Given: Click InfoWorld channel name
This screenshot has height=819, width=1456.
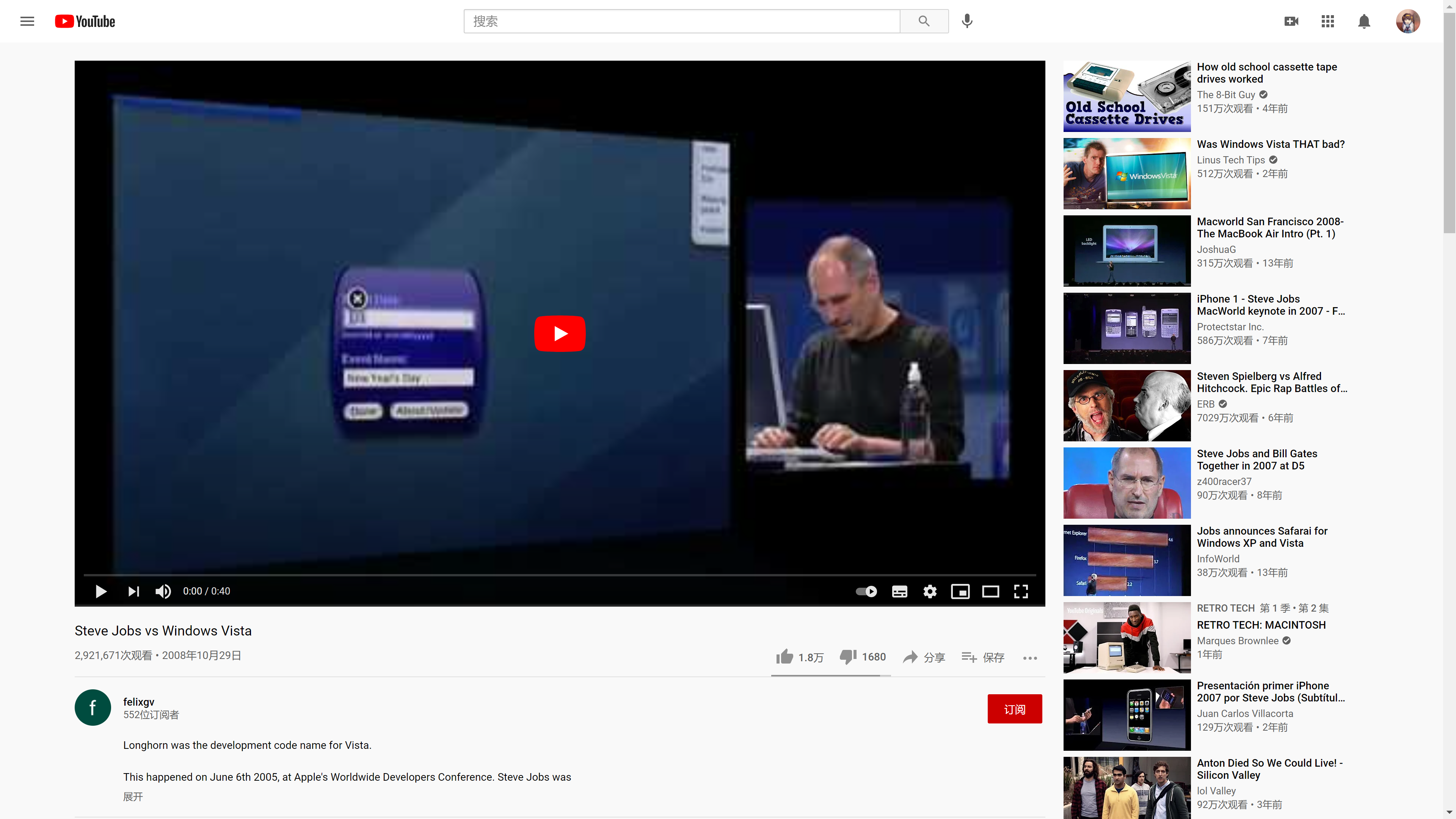Looking at the screenshot, I should [1218, 559].
